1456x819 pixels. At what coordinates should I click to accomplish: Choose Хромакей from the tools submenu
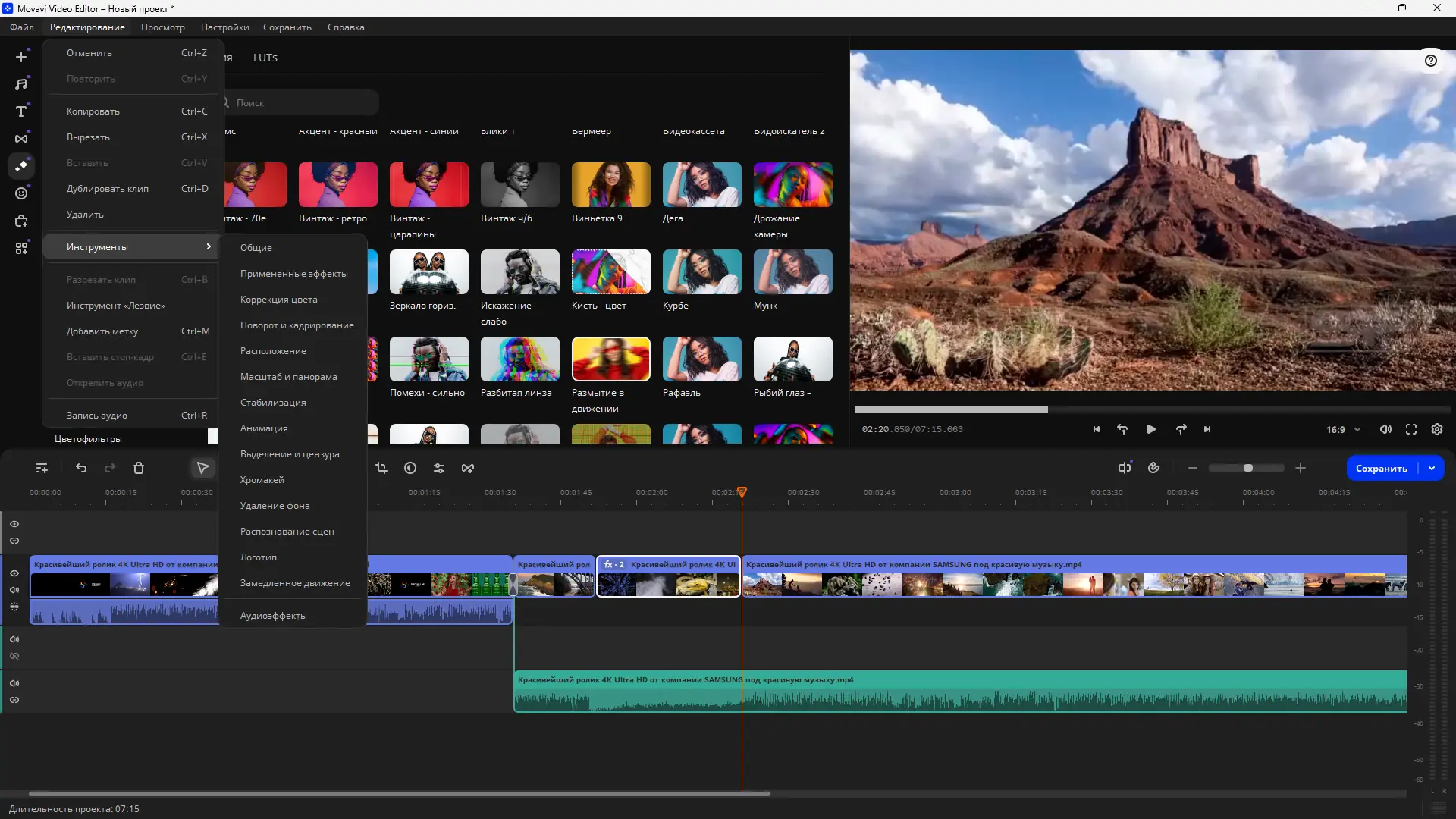point(262,480)
